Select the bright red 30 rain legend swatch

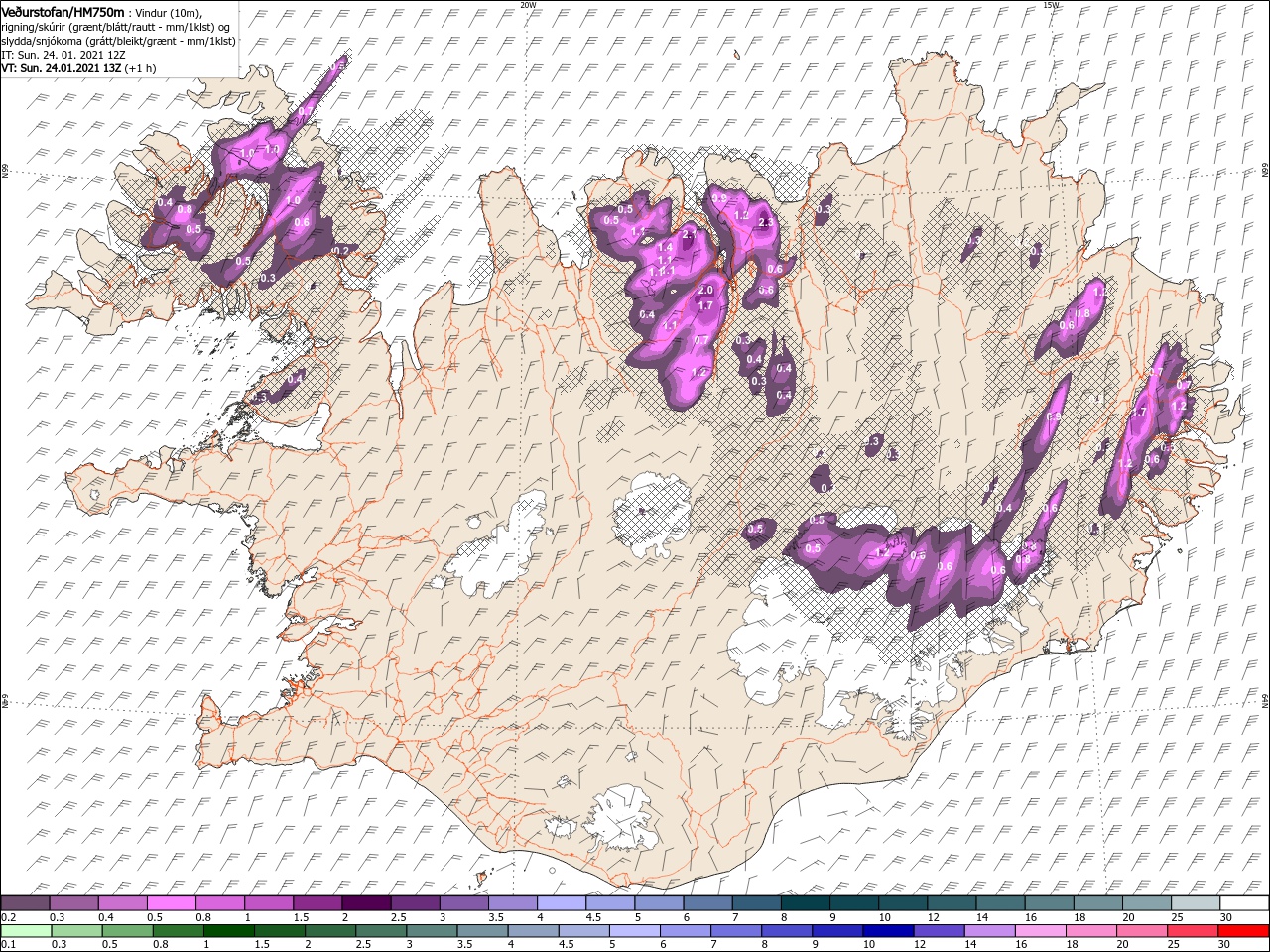[1243, 931]
